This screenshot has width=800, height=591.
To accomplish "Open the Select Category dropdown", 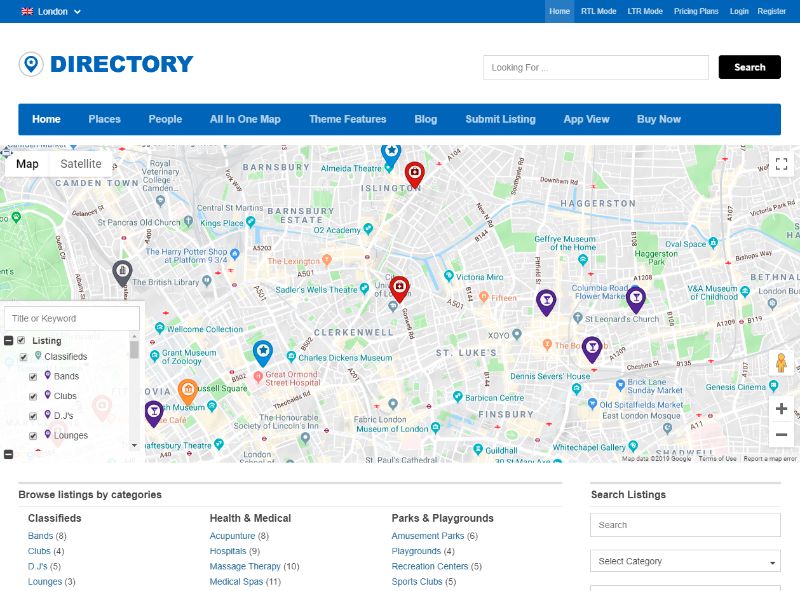I will (x=685, y=561).
